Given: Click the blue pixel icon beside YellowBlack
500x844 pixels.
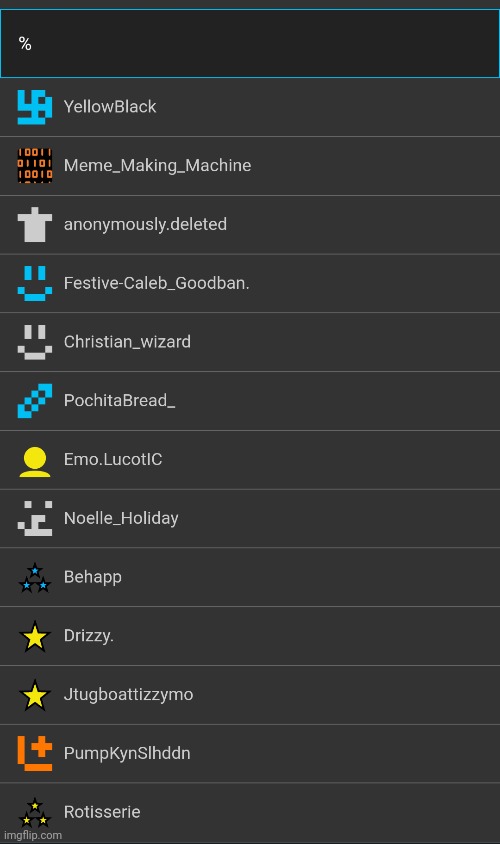Looking at the screenshot, I should pos(34,107).
